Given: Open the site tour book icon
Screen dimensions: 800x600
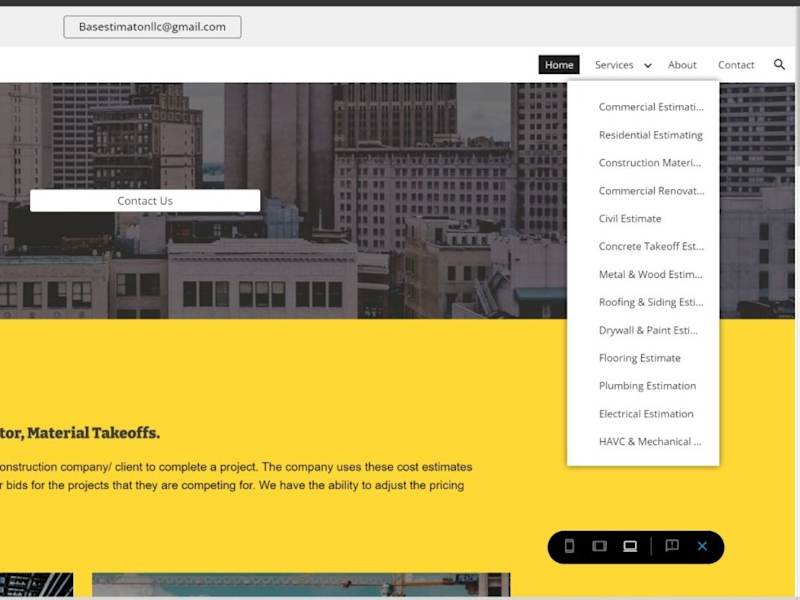Looking at the screenshot, I should point(672,546).
